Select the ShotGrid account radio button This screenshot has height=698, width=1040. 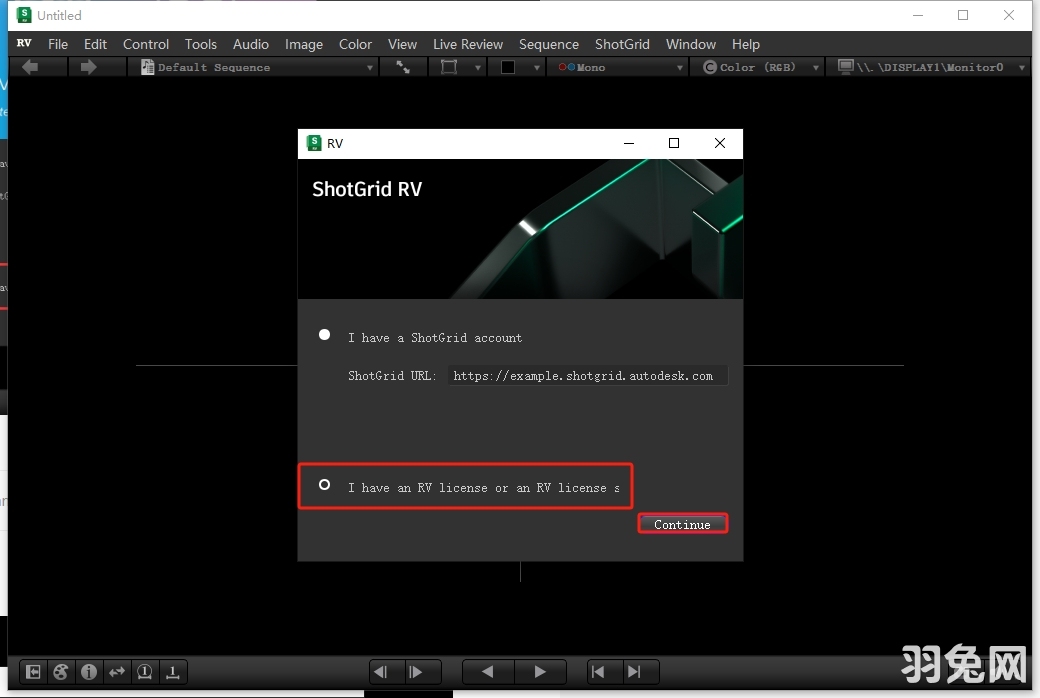324,334
